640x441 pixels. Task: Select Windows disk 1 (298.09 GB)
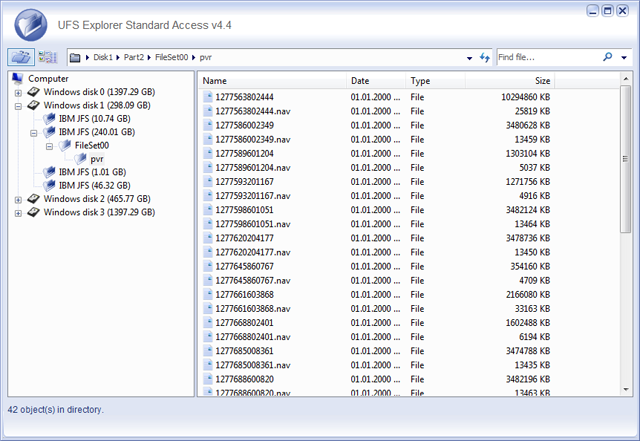pos(97,105)
